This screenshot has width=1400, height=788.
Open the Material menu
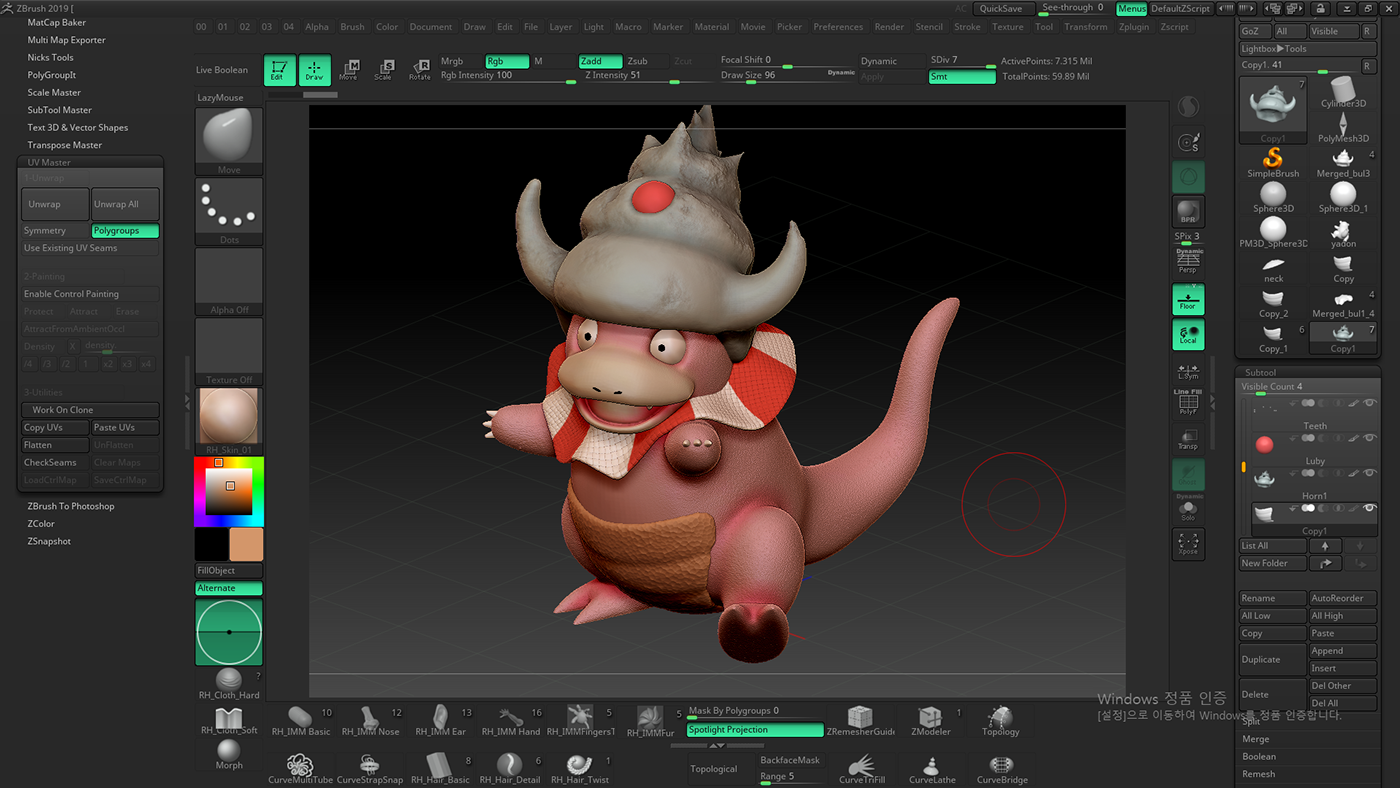point(712,27)
